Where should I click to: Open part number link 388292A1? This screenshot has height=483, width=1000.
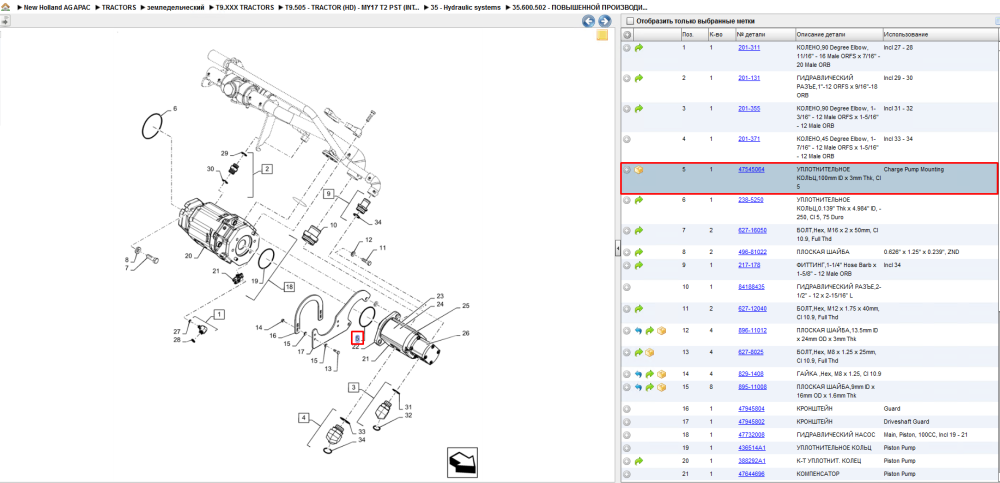click(x=751, y=461)
